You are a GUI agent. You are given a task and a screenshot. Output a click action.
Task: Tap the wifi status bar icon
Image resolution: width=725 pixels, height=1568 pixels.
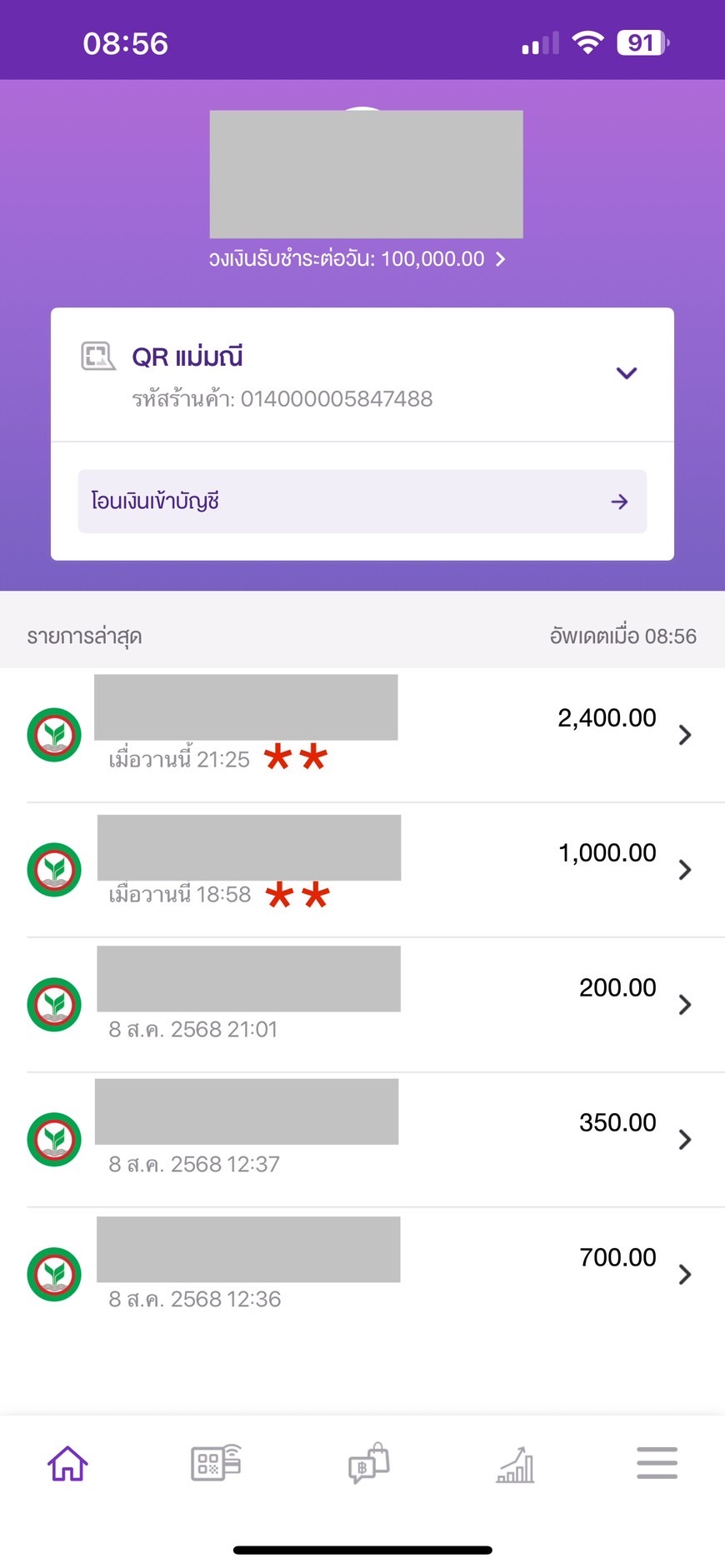tap(587, 42)
